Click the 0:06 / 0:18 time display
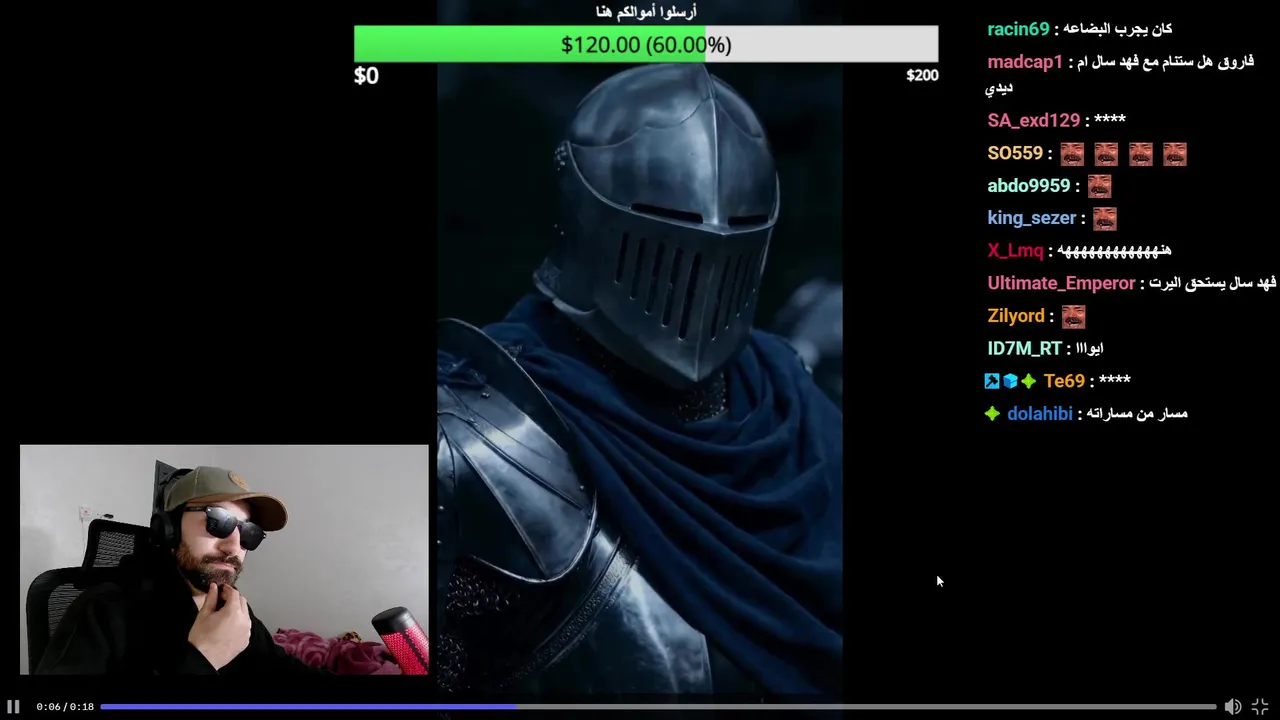1280x720 pixels. click(x=65, y=707)
